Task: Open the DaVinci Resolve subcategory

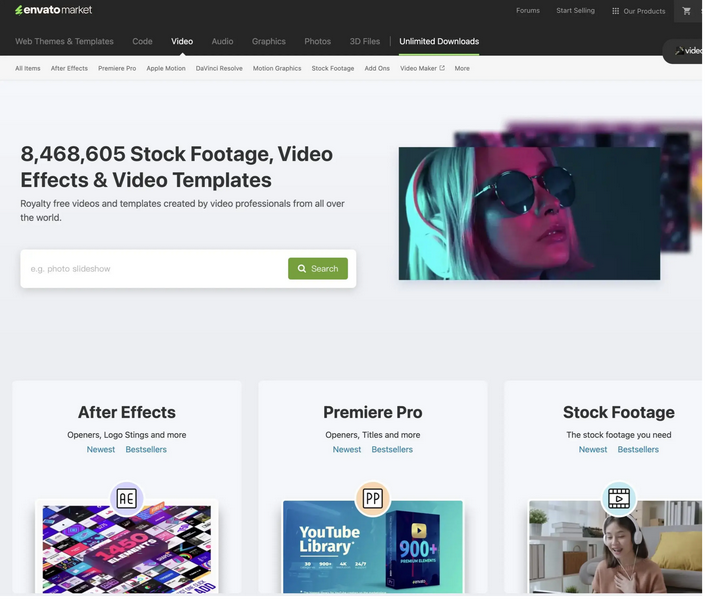Action: tap(219, 68)
